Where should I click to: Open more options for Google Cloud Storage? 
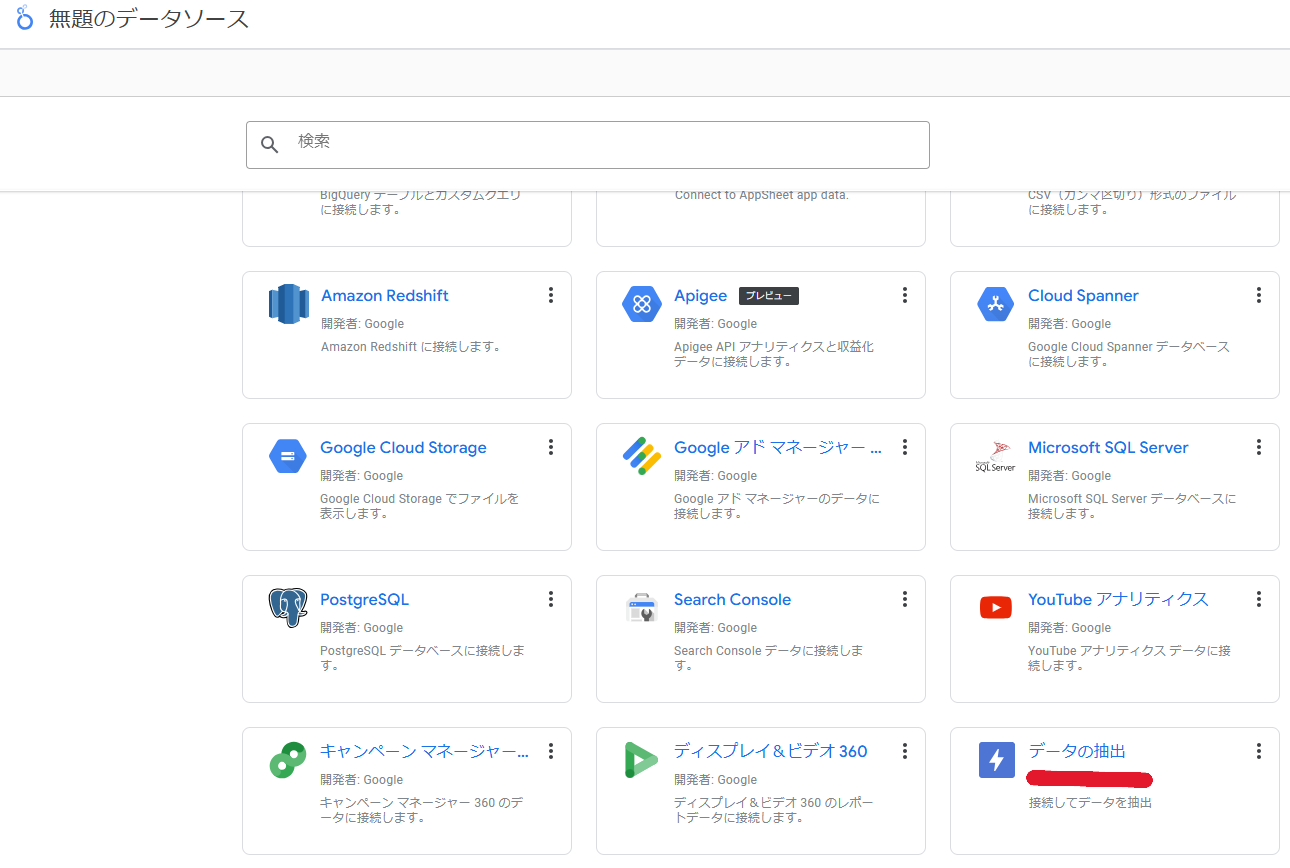point(550,447)
